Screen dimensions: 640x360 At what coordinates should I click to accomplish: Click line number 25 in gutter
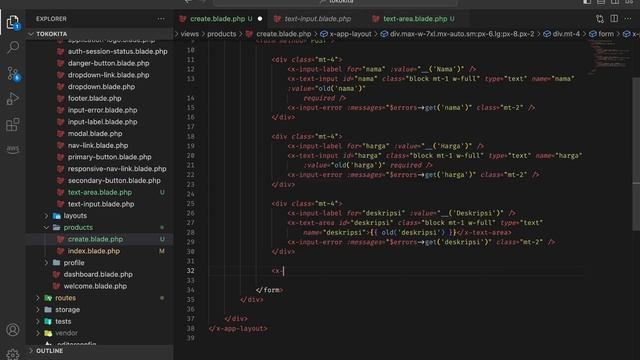191,204
